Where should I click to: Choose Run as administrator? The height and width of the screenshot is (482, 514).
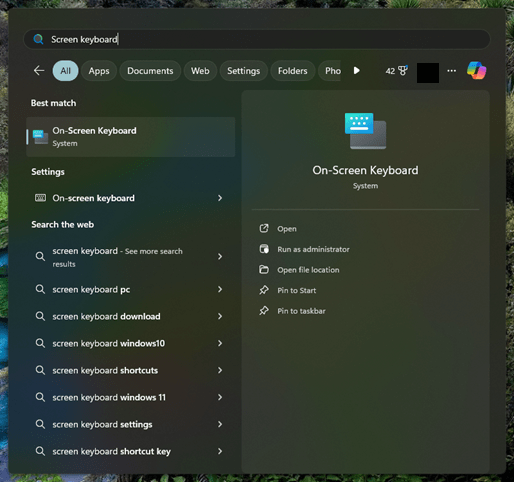pos(313,249)
